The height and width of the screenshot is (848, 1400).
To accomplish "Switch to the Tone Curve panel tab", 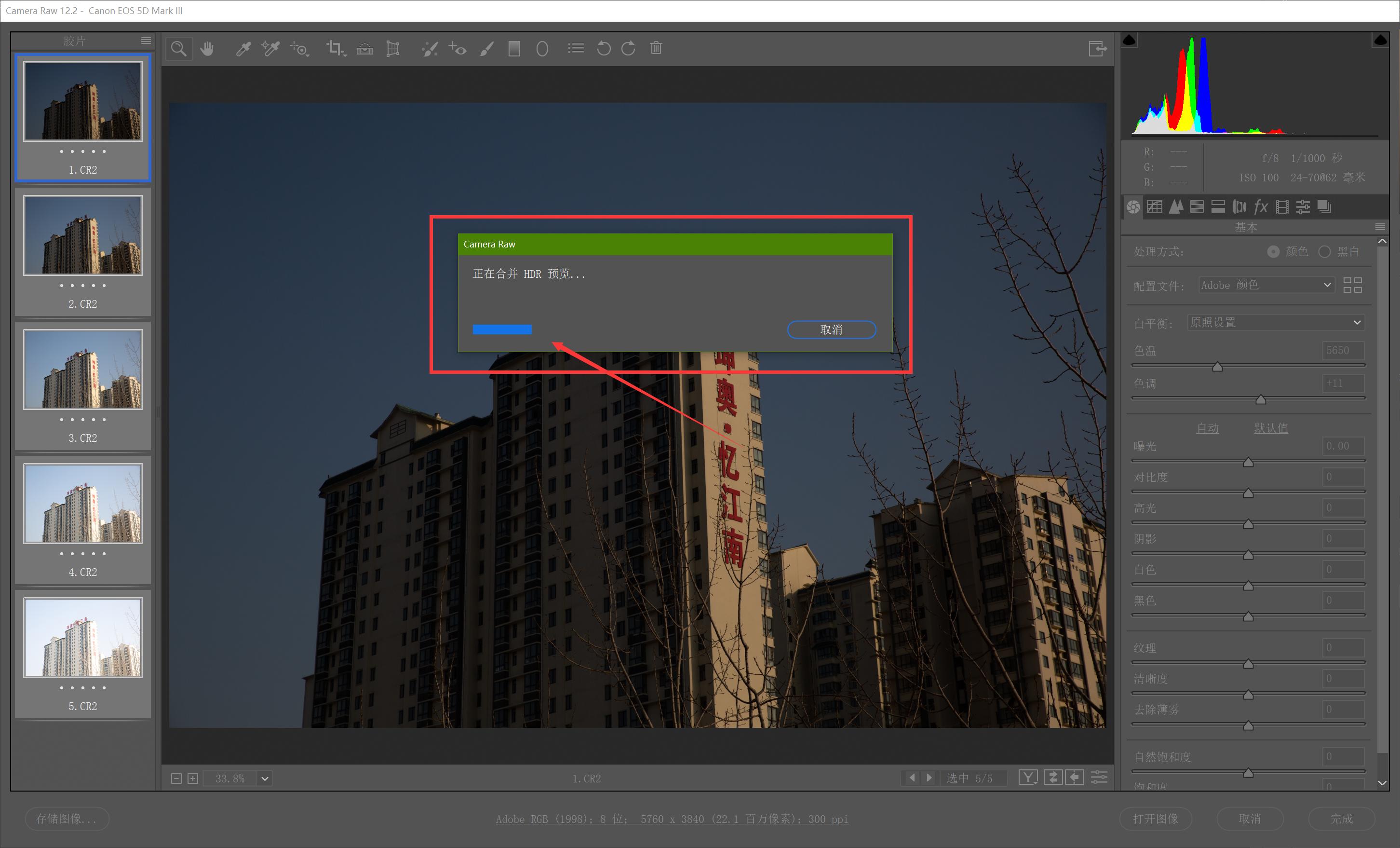I will (x=1154, y=207).
